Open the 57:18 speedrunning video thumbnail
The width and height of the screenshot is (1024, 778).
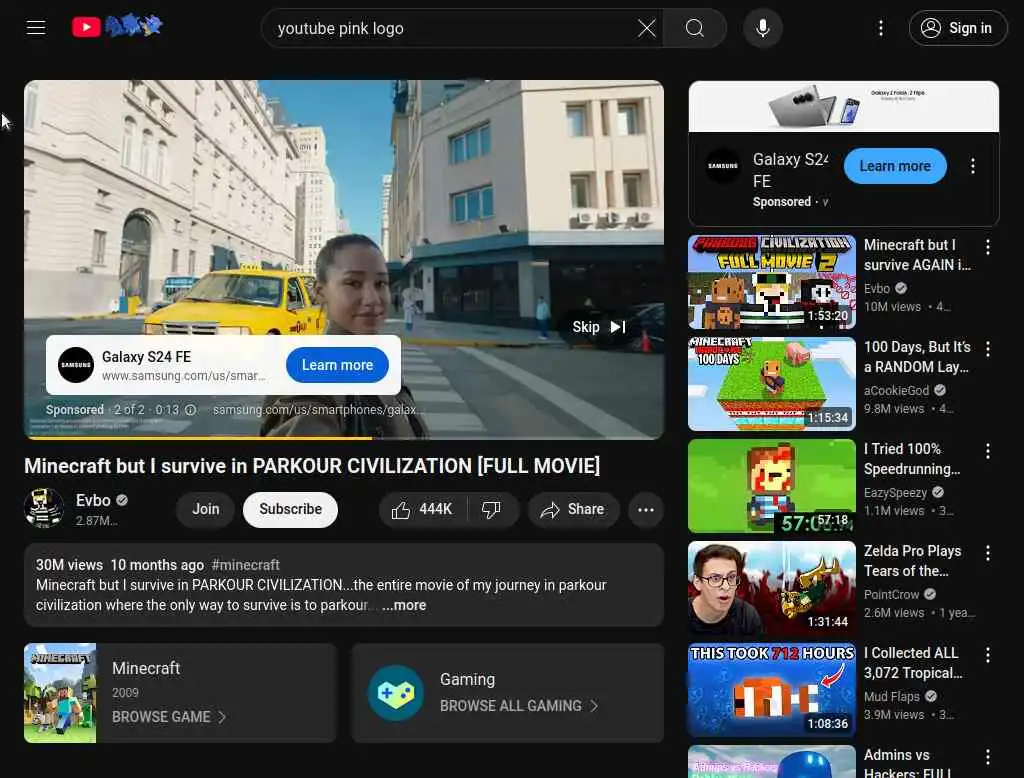pyautogui.click(x=771, y=486)
